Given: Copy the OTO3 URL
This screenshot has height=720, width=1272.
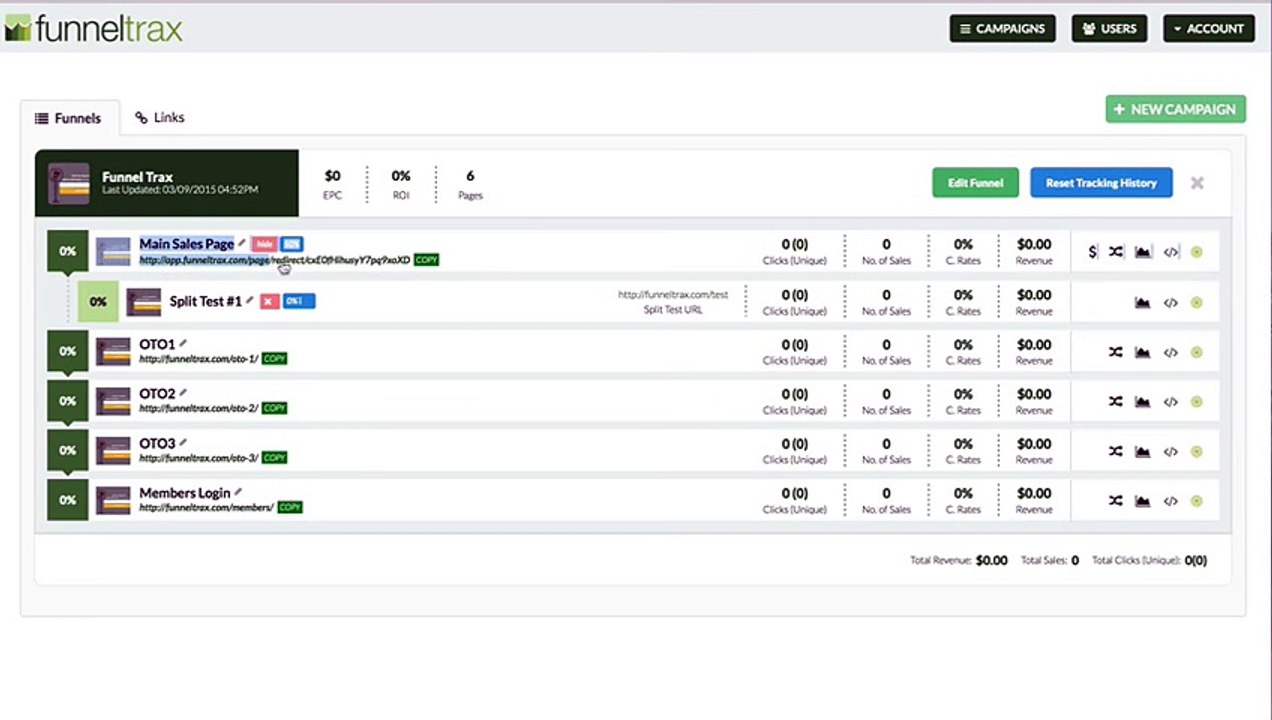Looking at the screenshot, I should [274, 458].
